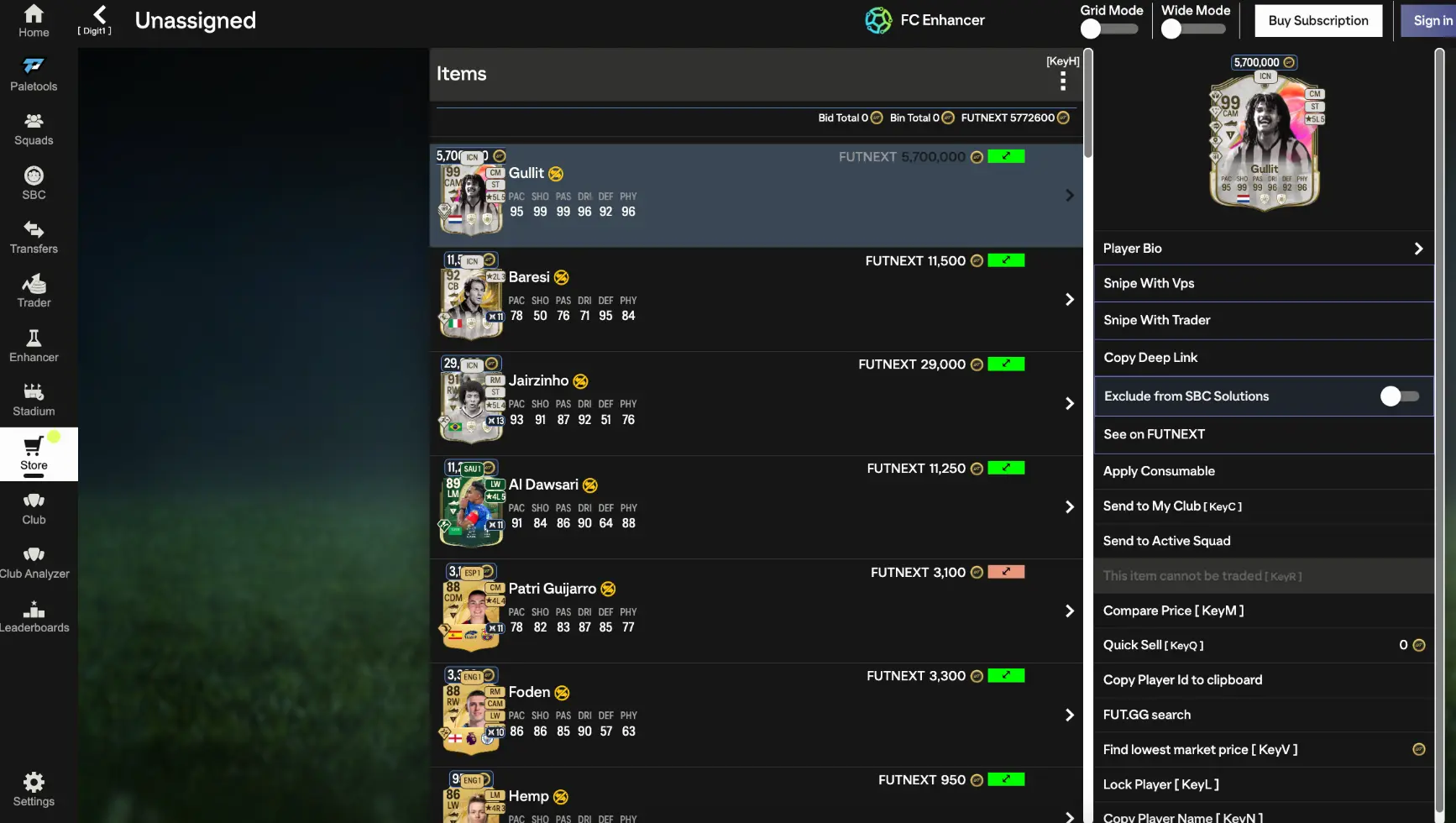The image size is (1456, 823).
Task: Click the coin icon beside Quick Sell value
Action: click(x=1419, y=645)
